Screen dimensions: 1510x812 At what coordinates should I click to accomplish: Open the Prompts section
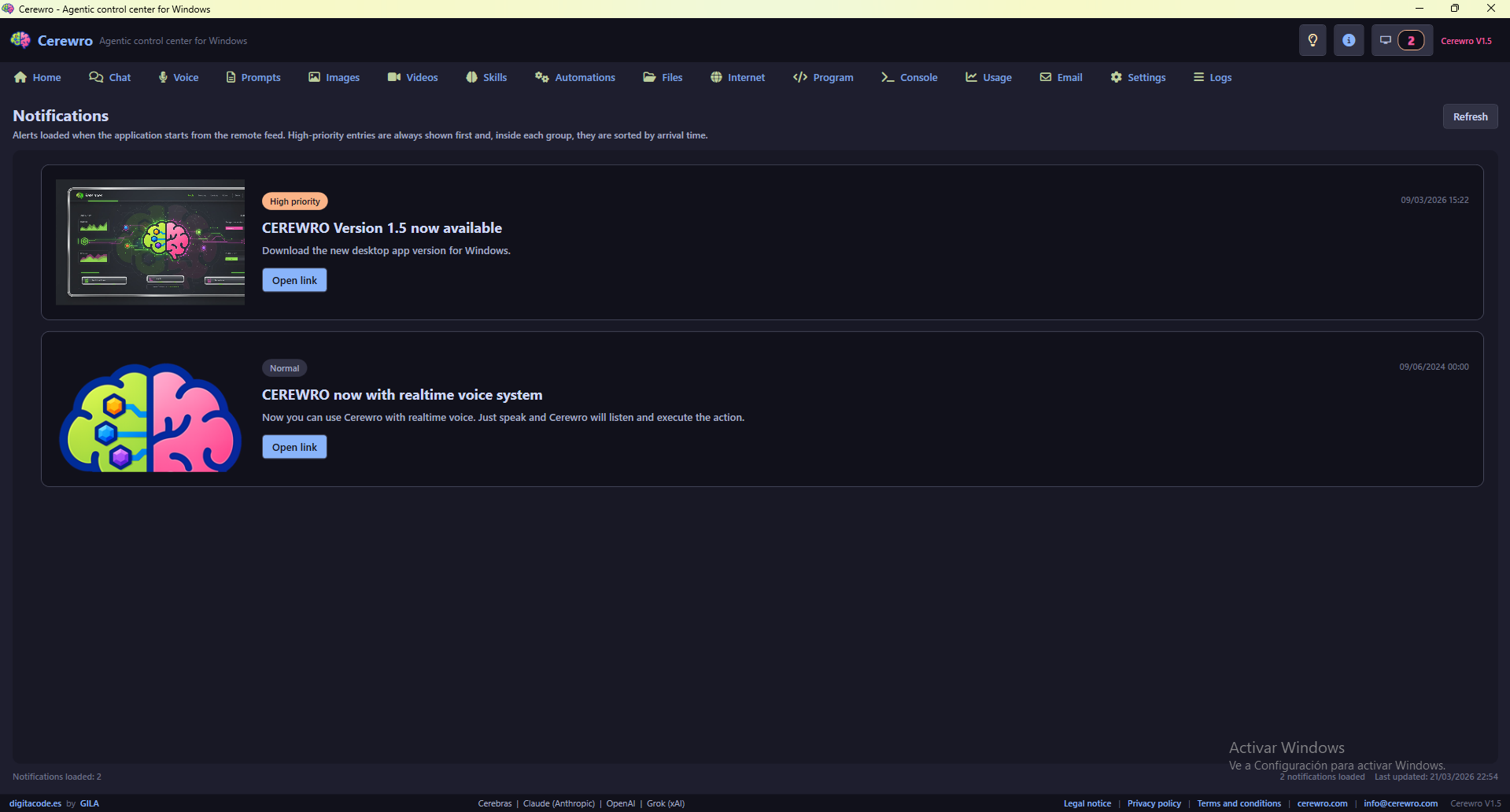253,77
